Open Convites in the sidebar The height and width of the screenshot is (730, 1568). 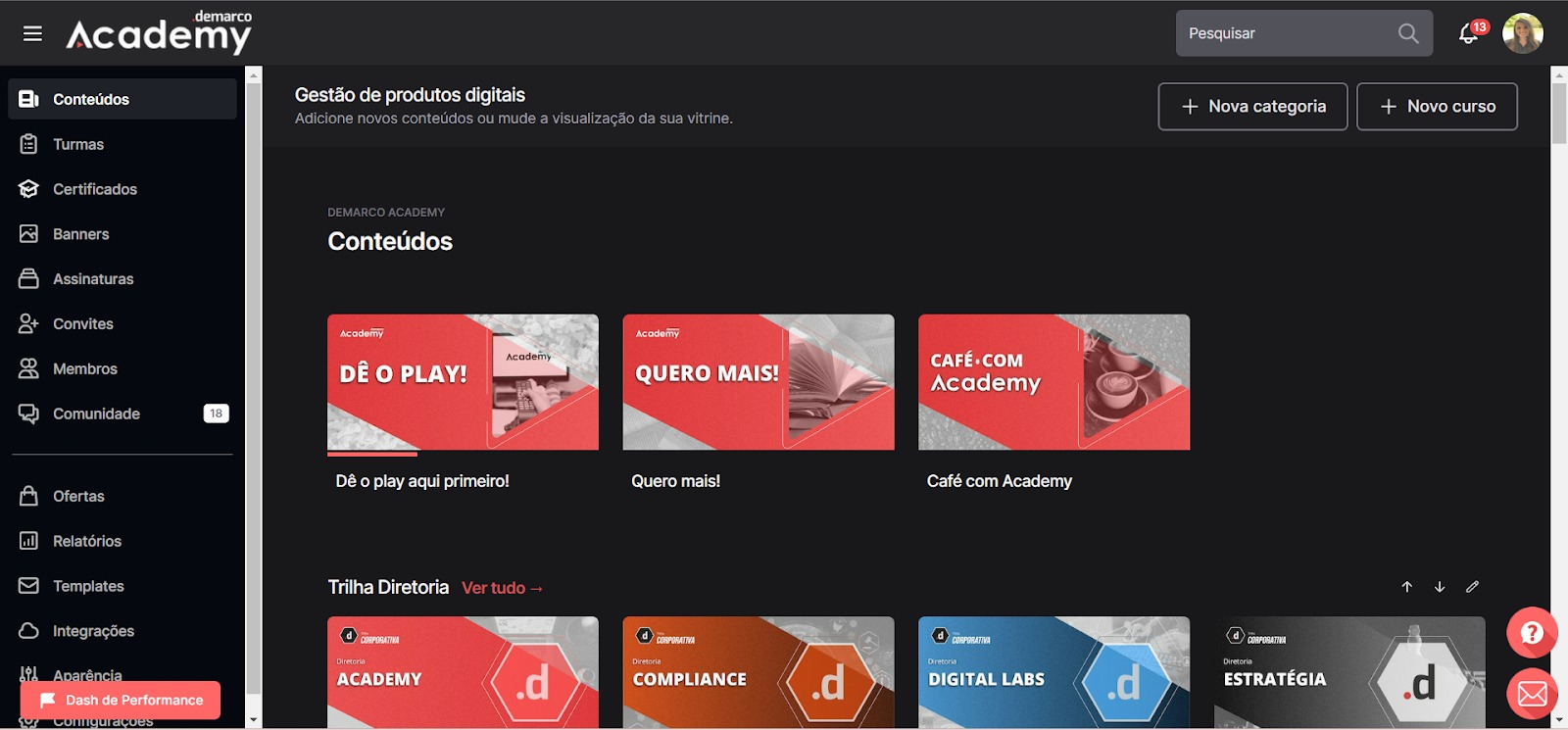(x=122, y=323)
